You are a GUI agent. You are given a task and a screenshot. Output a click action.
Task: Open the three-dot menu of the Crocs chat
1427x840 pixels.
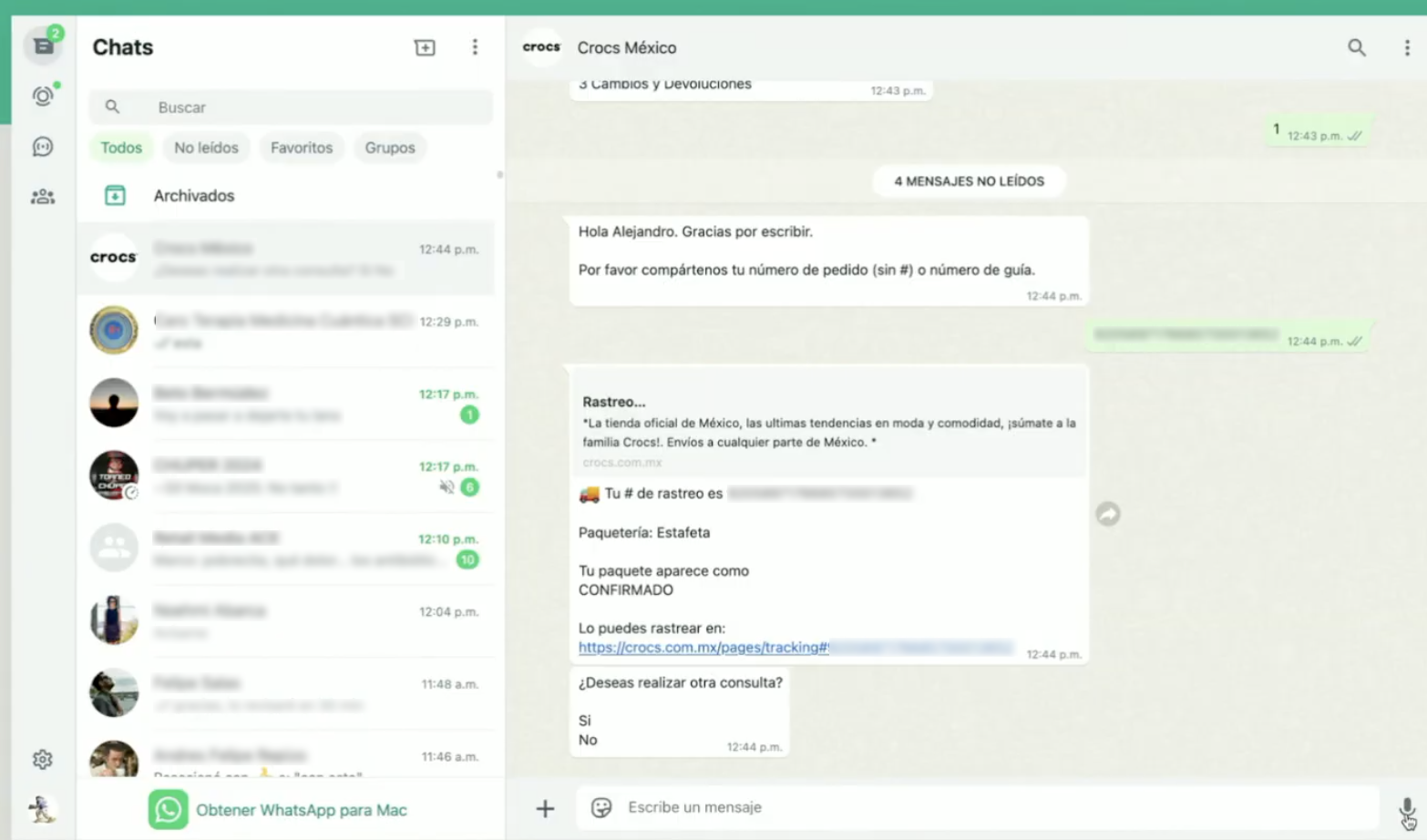point(1406,47)
